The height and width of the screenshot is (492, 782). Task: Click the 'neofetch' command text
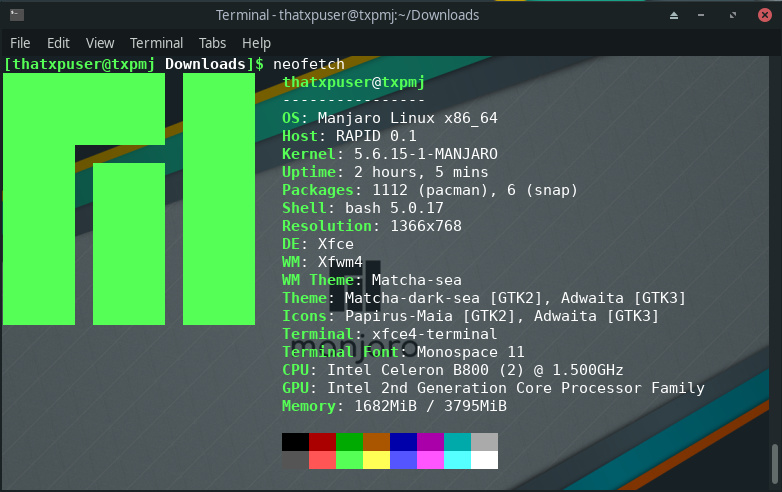point(309,64)
